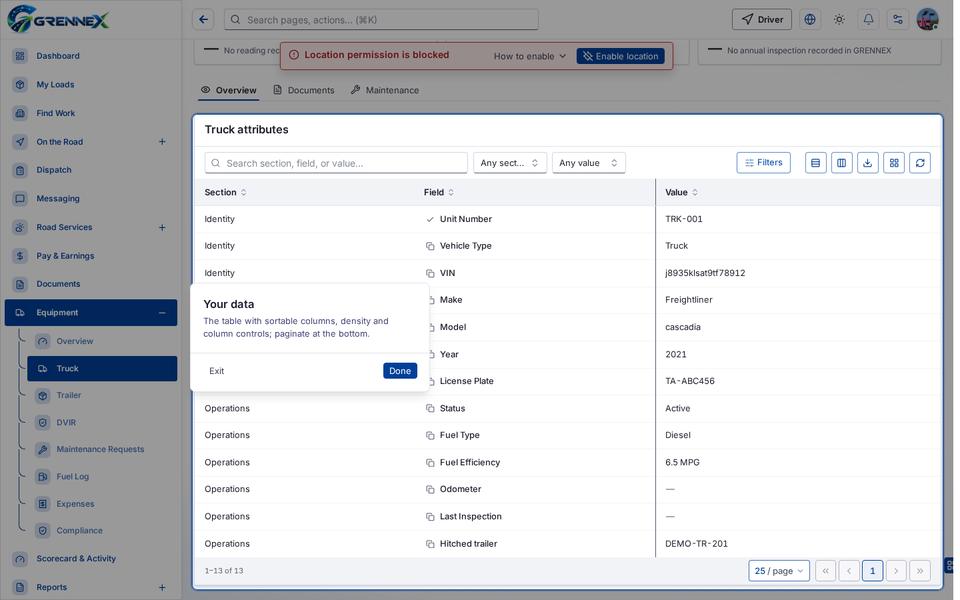Expand Reports plus icon
The width and height of the screenshot is (960, 600).
pyautogui.click(x=162, y=588)
